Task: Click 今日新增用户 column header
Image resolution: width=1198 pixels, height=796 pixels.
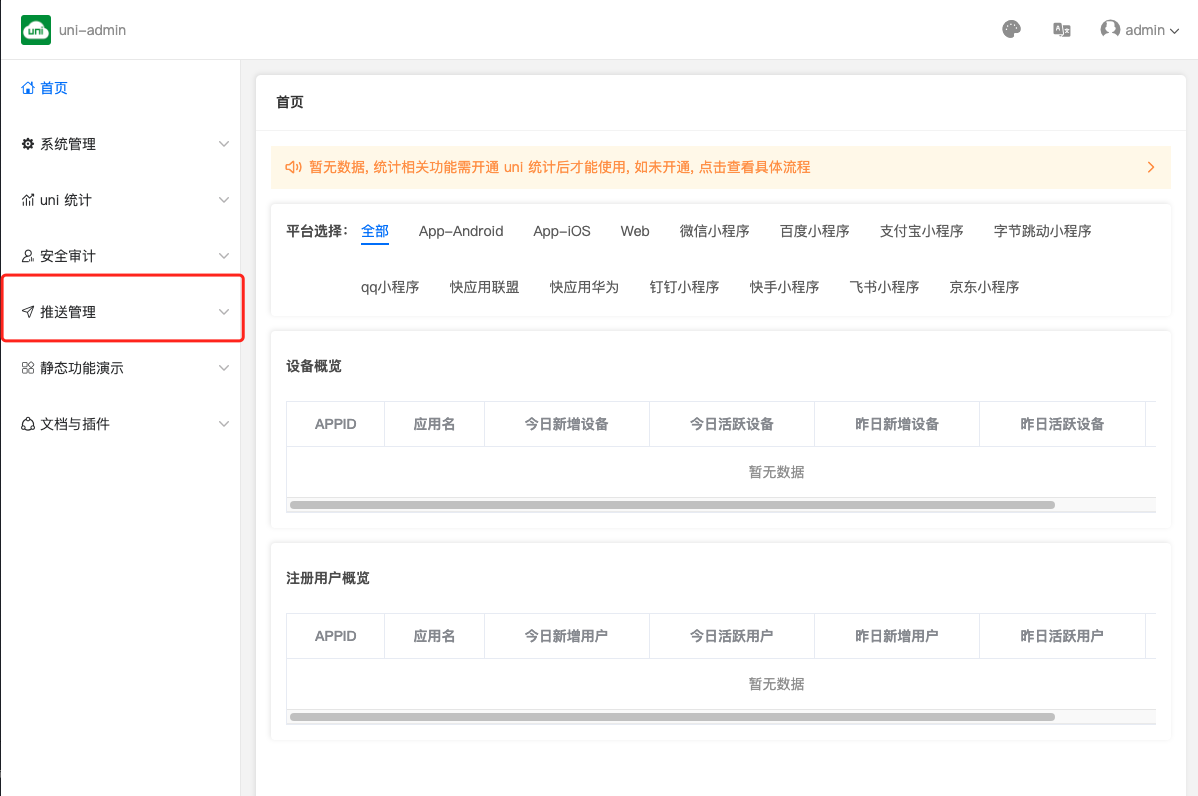Action: coord(566,636)
